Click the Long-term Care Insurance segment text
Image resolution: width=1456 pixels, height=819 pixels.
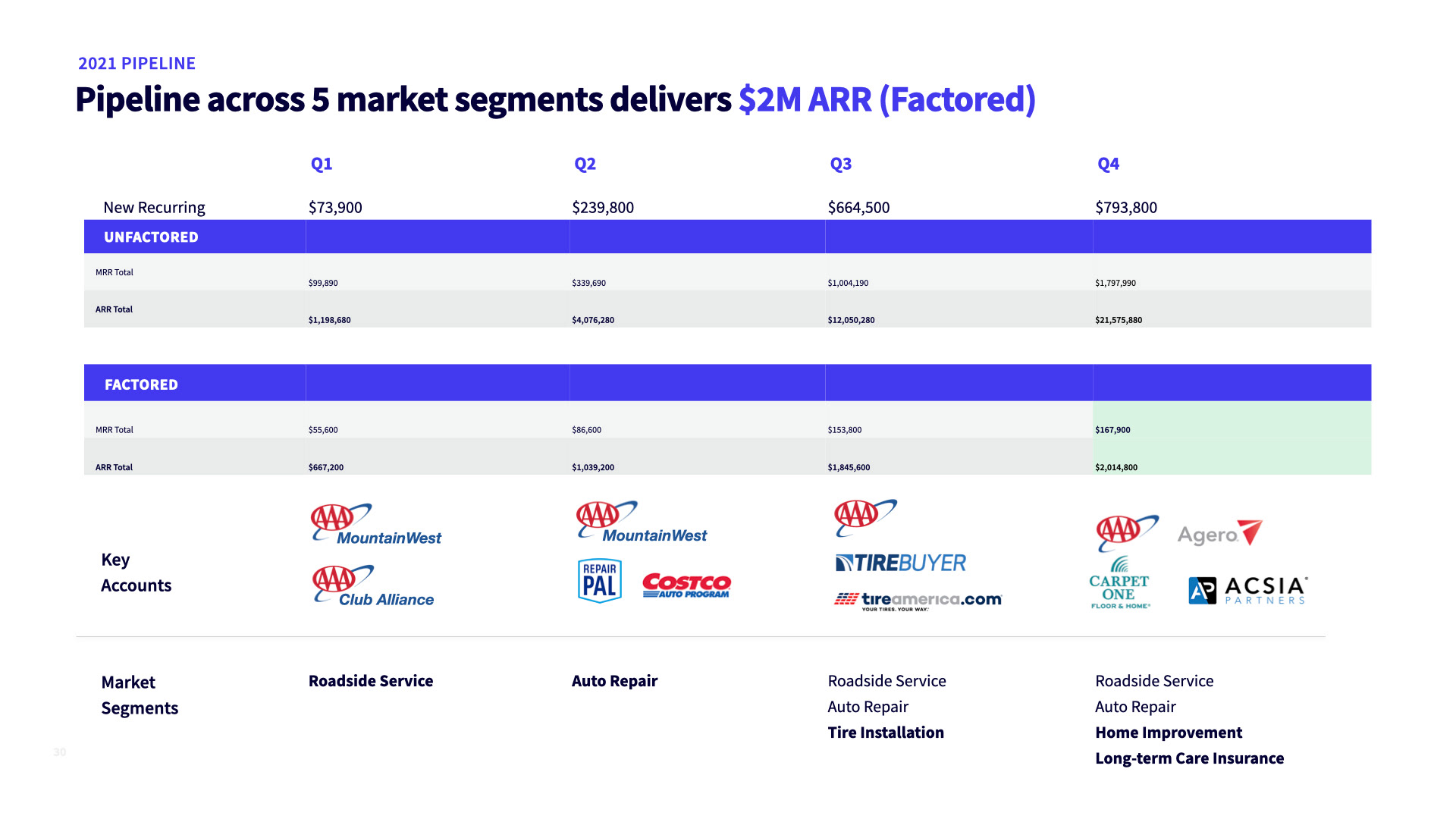pos(1189,758)
